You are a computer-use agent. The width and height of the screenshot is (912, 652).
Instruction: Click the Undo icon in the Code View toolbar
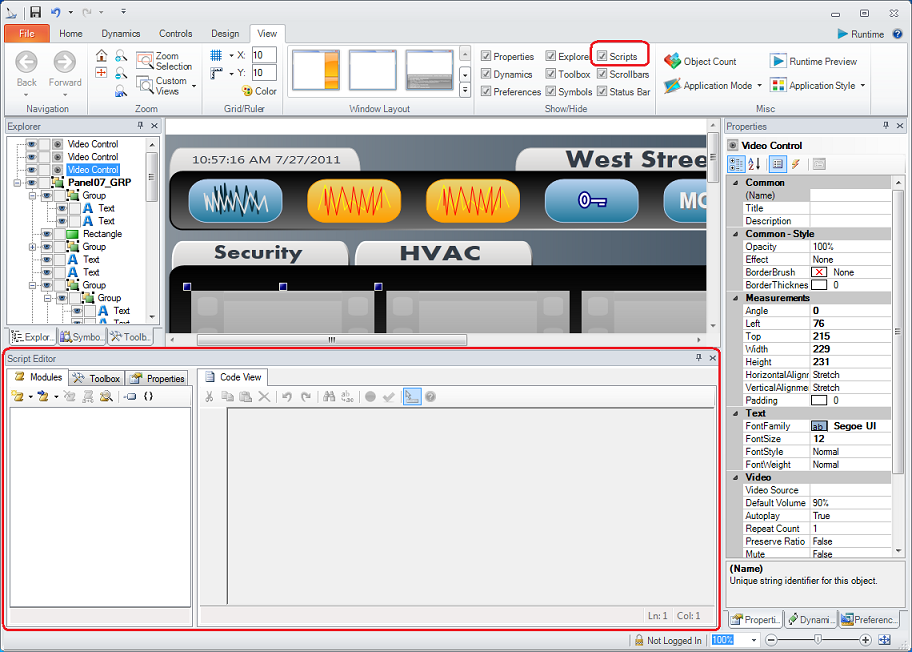(286, 396)
